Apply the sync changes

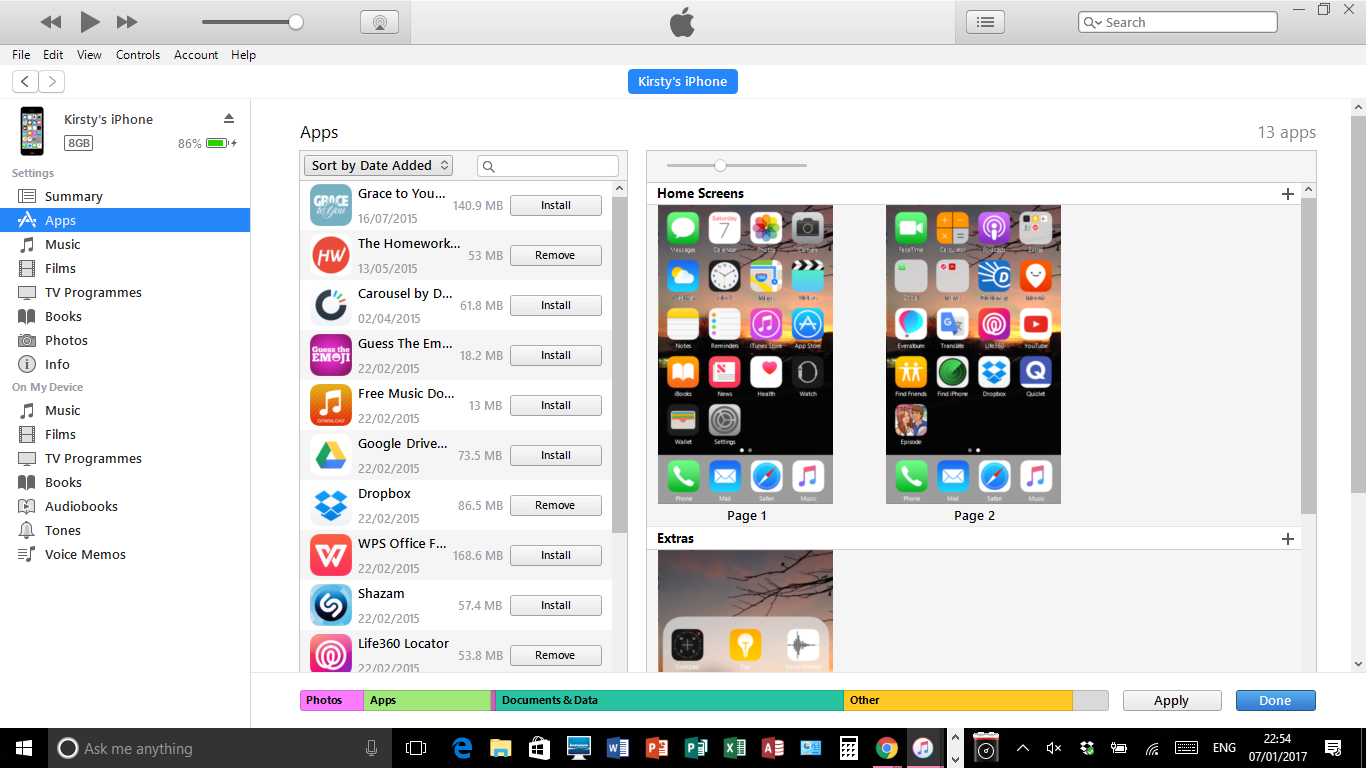[x=1172, y=701]
